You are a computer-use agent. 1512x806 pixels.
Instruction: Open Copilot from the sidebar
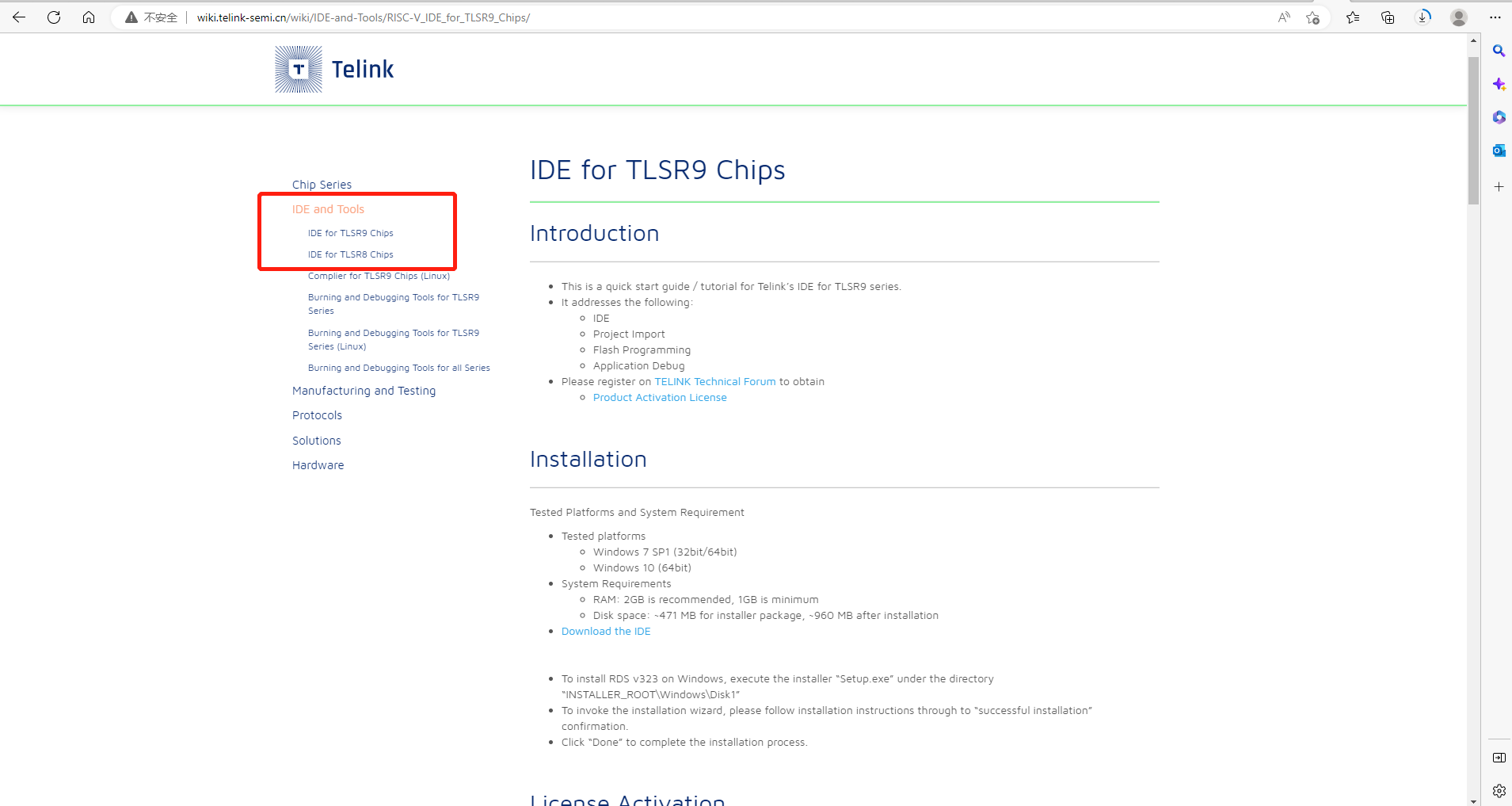[1499, 83]
